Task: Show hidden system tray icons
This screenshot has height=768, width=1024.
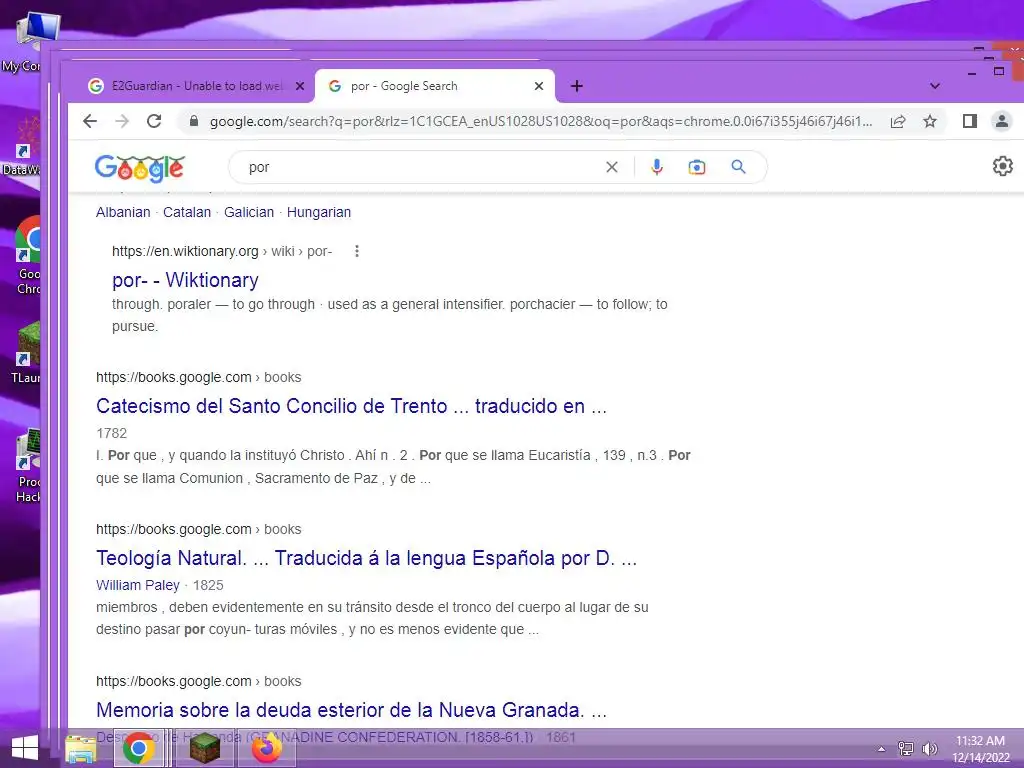Action: tap(881, 749)
